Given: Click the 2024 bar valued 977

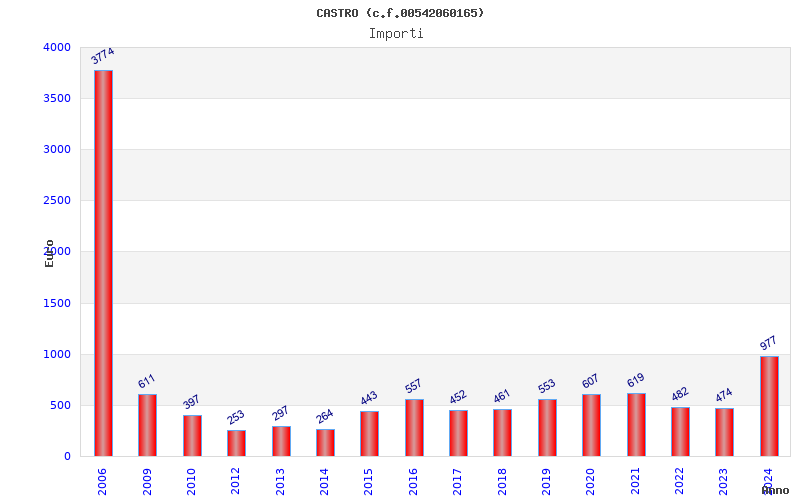Looking at the screenshot, I should (x=769, y=406).
